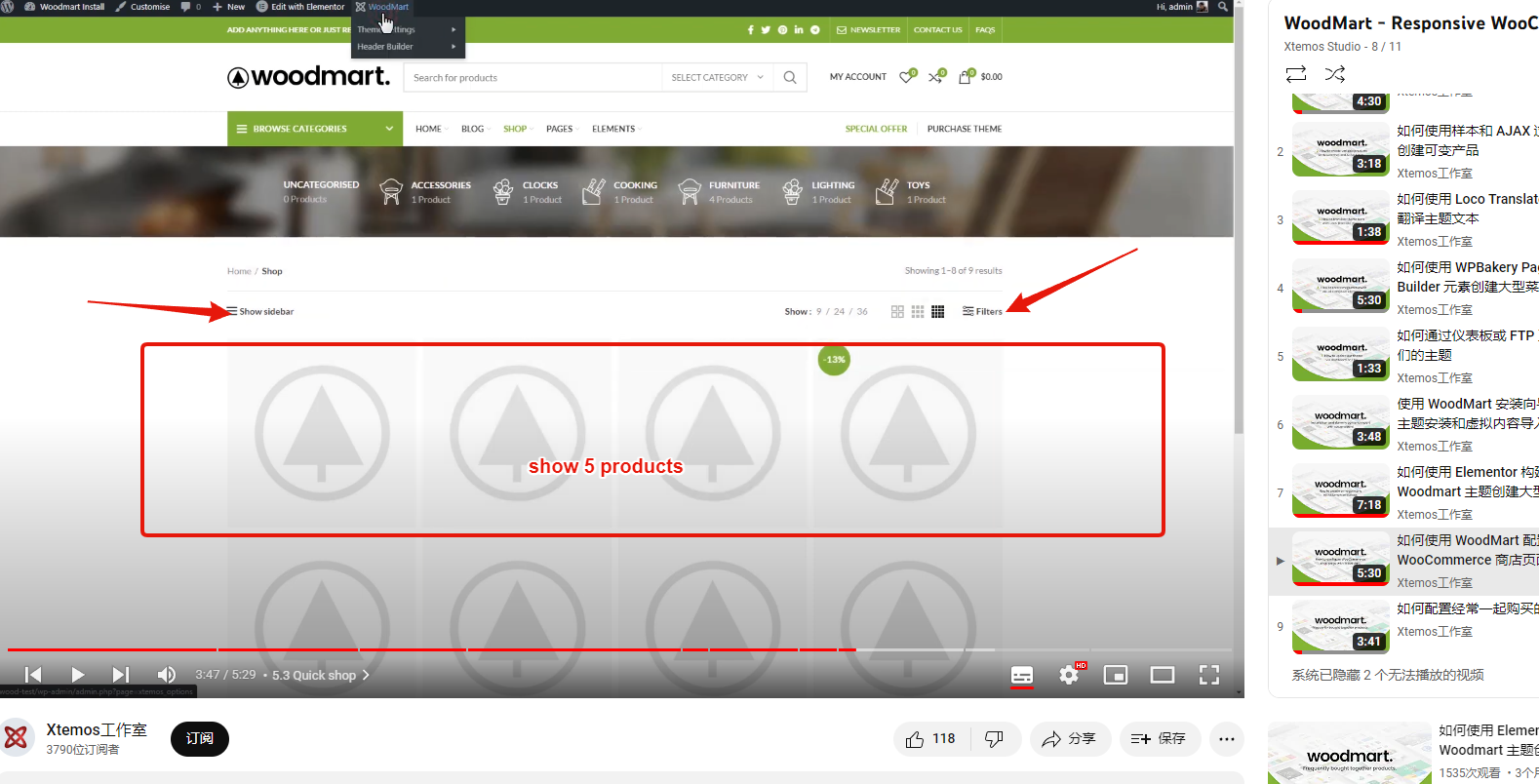Open the Newsletter link
The height and width of the screenshot is (784, 1539).
(869, 30)
